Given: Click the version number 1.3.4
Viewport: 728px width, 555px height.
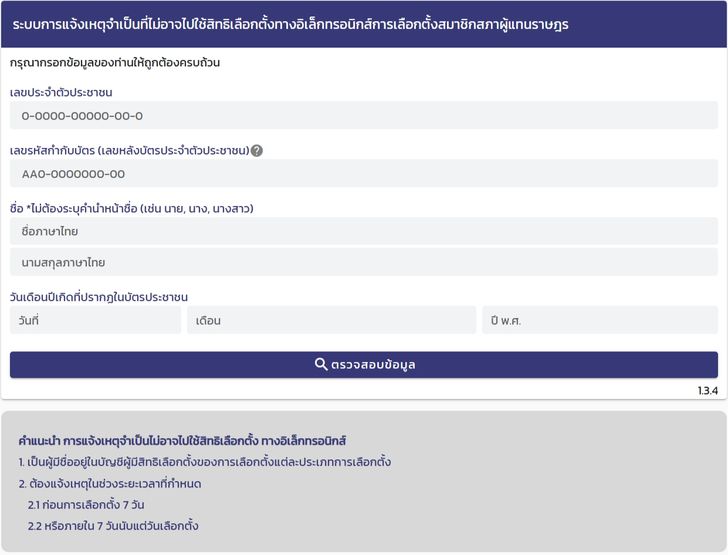Looking at the screenshot, I should click(708, 391).
